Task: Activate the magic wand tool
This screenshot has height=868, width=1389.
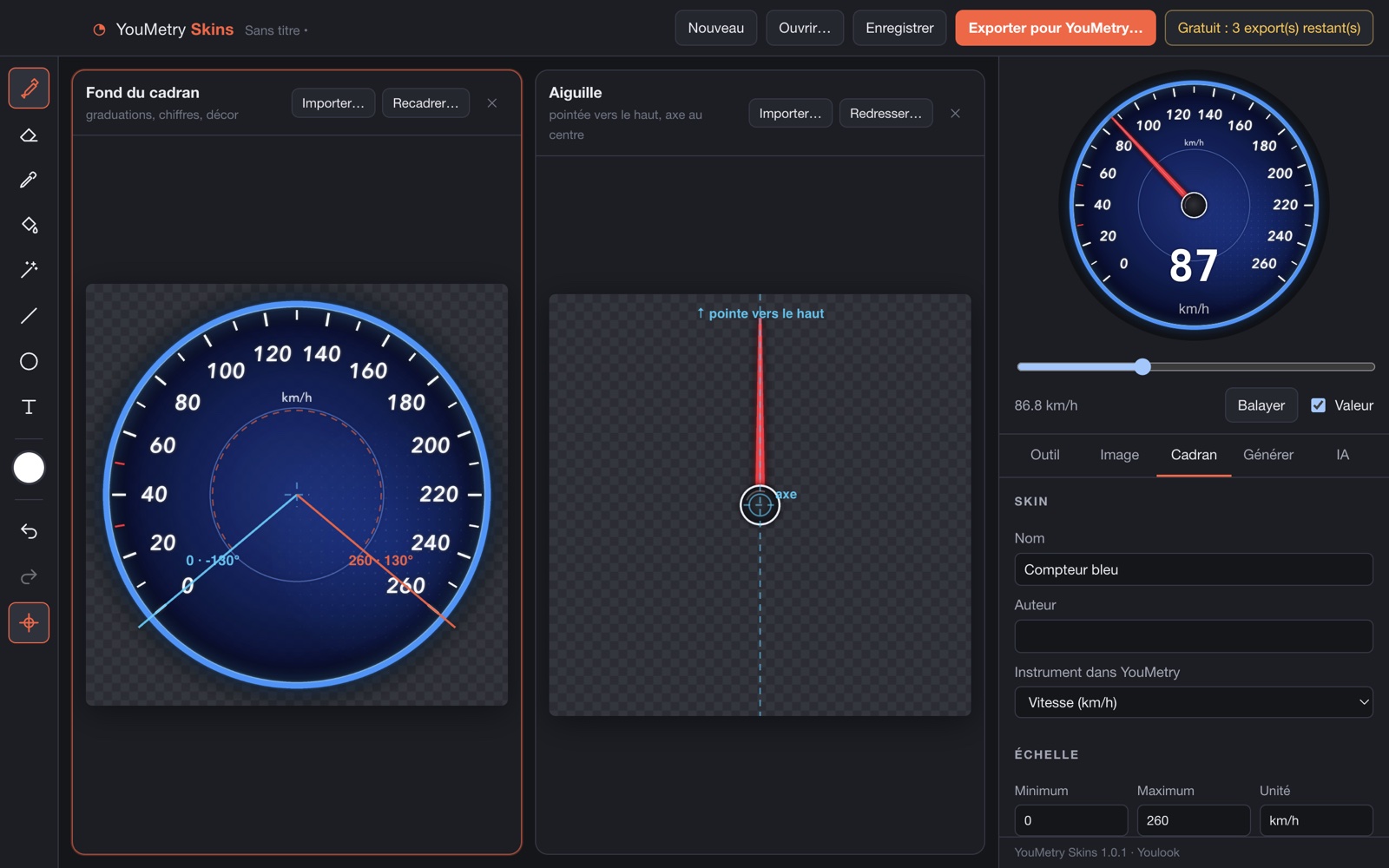Action: tap(29, 270)
